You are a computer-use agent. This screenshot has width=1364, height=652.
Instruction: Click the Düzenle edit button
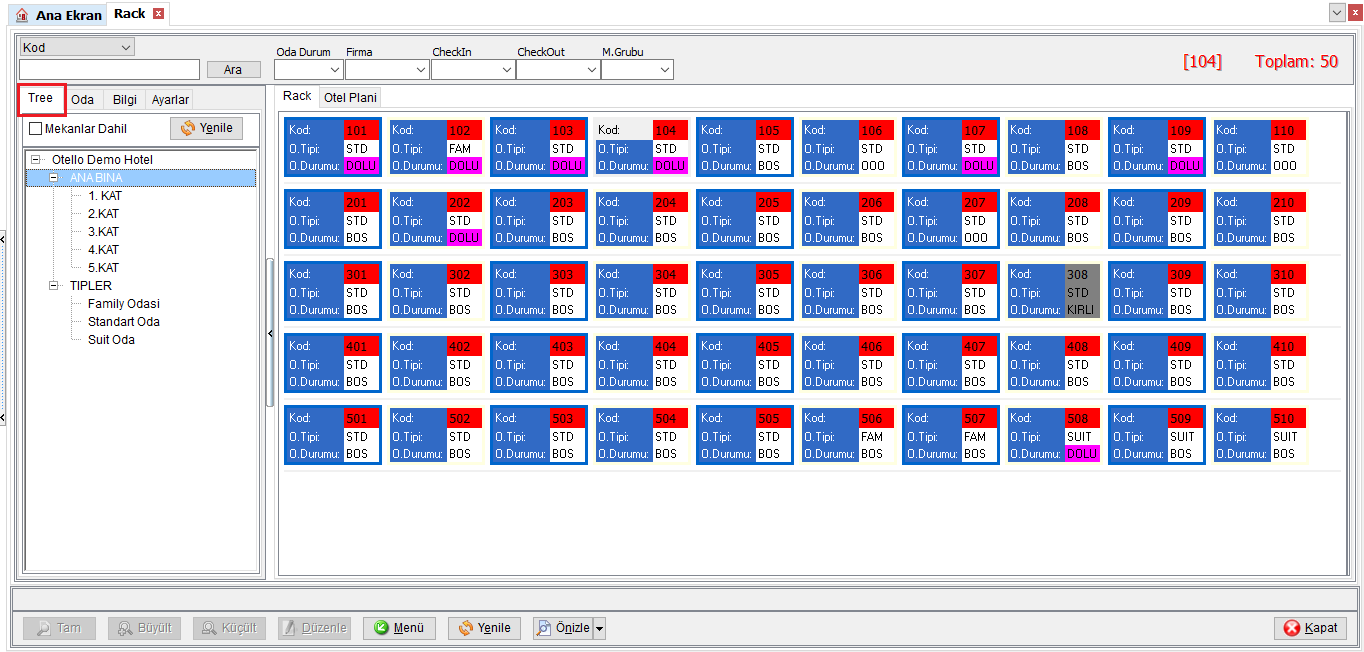[x=314, y=628]
